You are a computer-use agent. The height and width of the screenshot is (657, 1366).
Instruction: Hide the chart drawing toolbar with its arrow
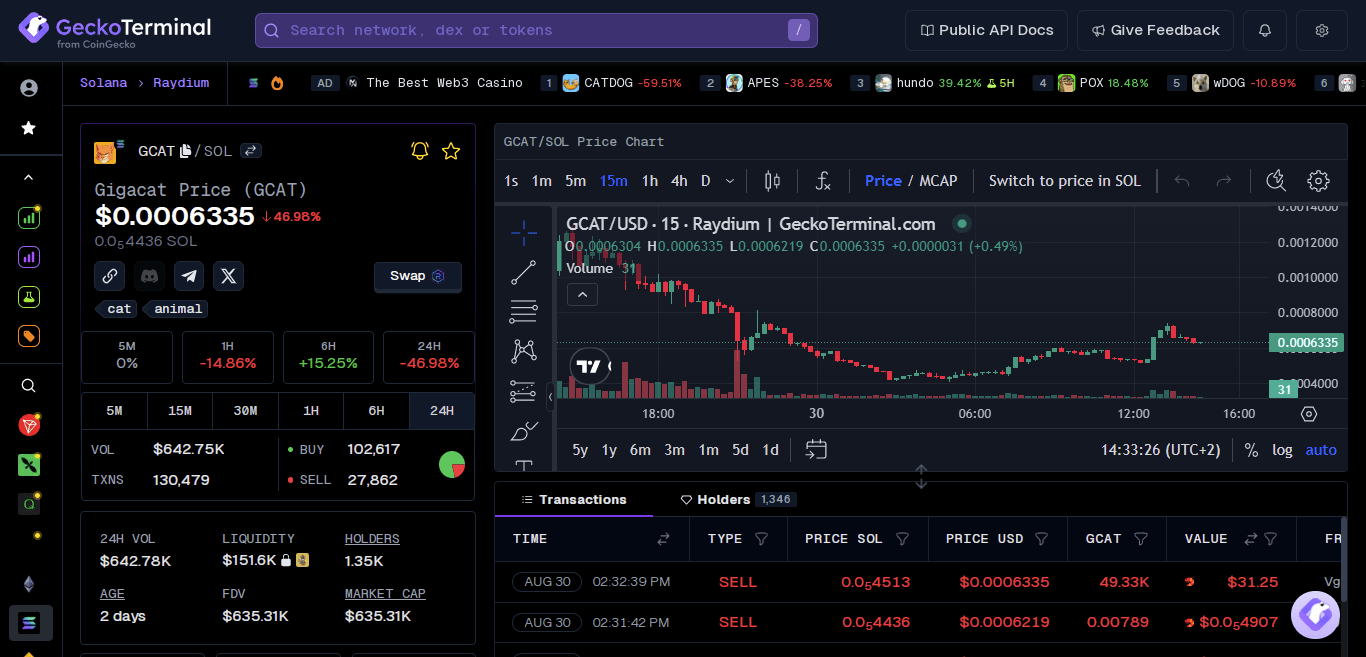coord(550,397)
